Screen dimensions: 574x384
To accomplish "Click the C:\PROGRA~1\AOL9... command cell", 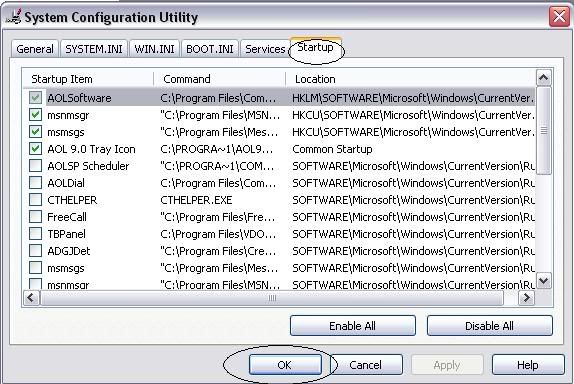I will click(x=216, y=149).
